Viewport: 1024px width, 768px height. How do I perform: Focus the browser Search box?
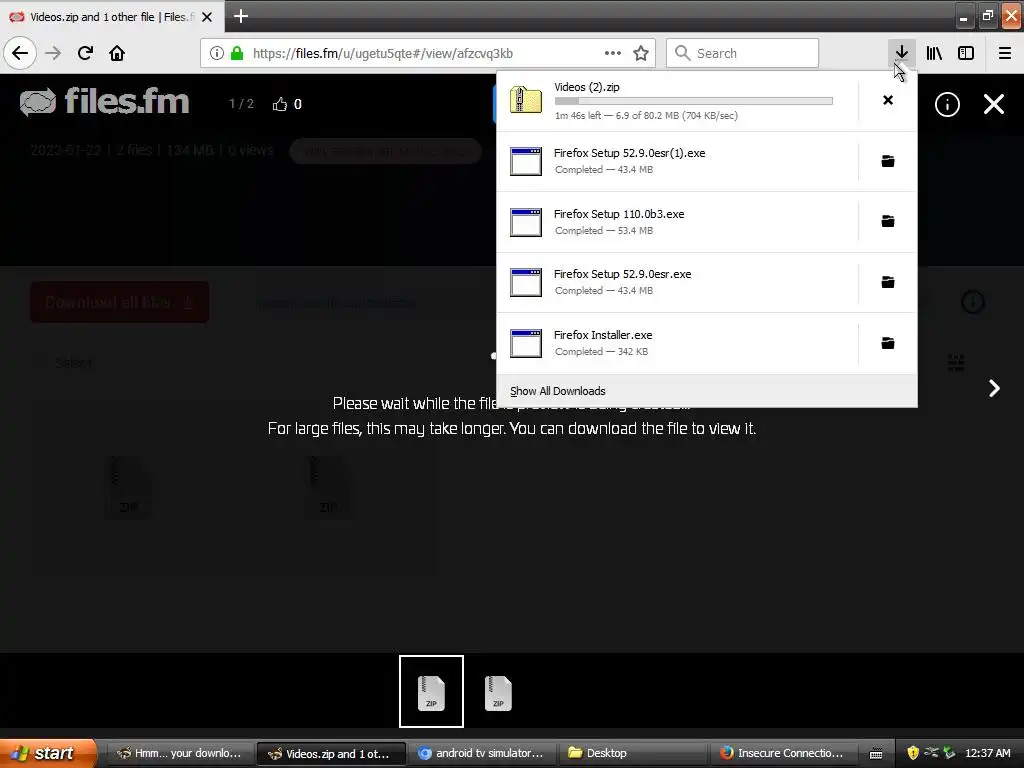tap(742, 53)
